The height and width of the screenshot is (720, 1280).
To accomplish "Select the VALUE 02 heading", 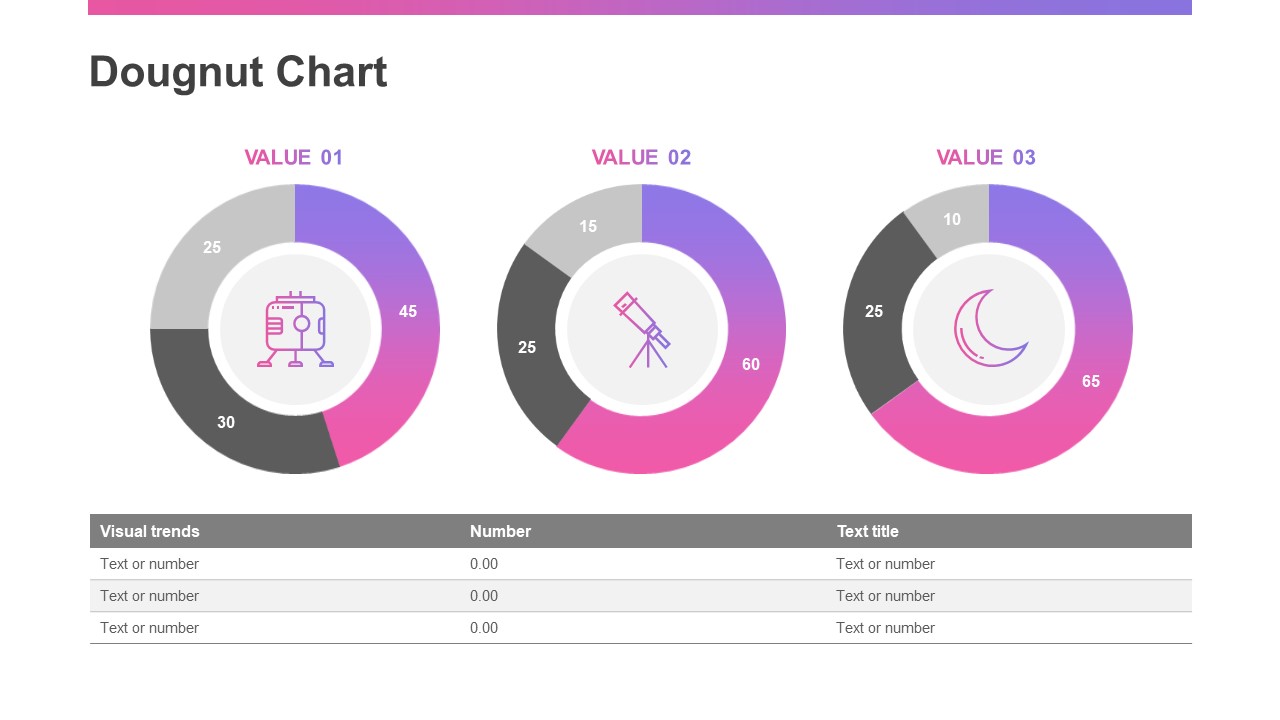I will pyautogui.click(x=641, y=157).
